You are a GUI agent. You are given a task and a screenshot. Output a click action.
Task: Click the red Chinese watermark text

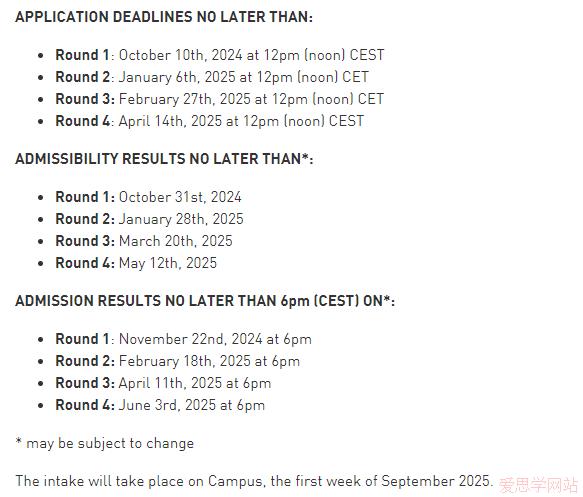click(538, 485)
